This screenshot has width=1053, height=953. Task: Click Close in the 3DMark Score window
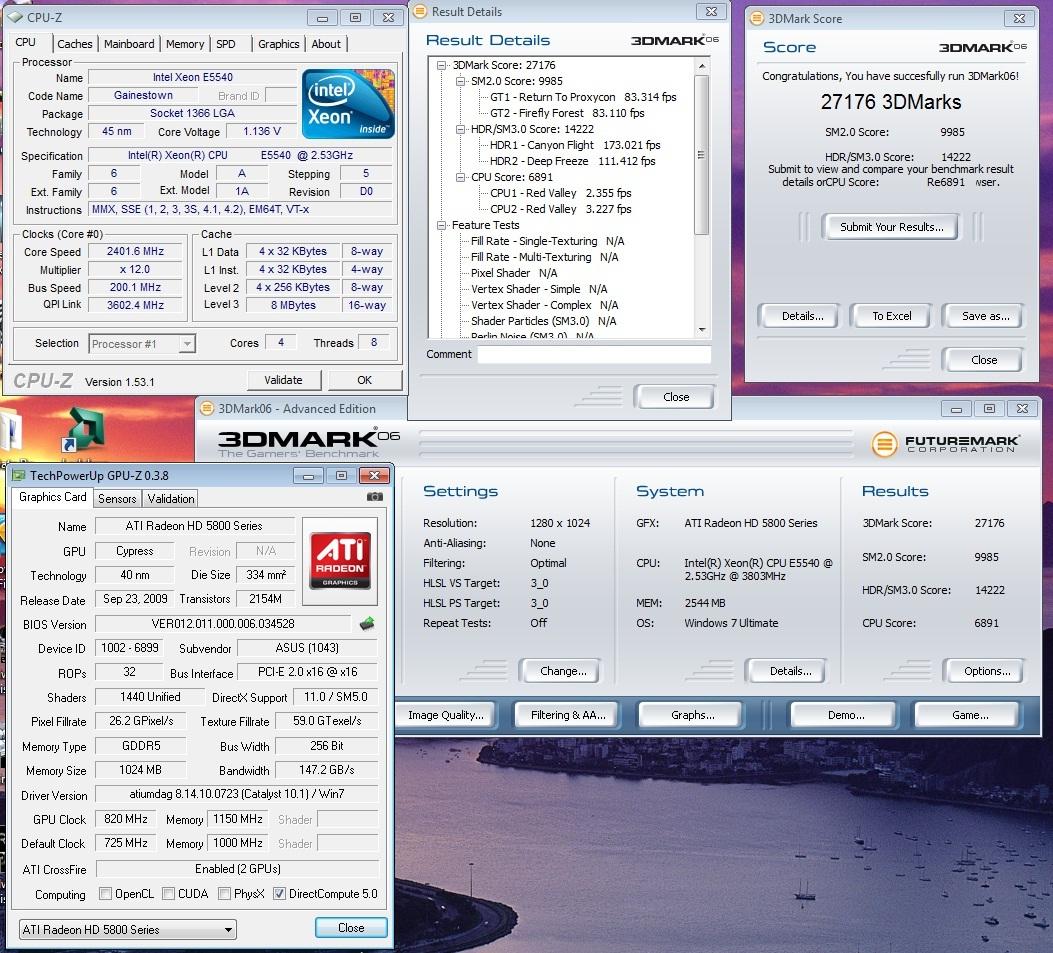(984, 360)
